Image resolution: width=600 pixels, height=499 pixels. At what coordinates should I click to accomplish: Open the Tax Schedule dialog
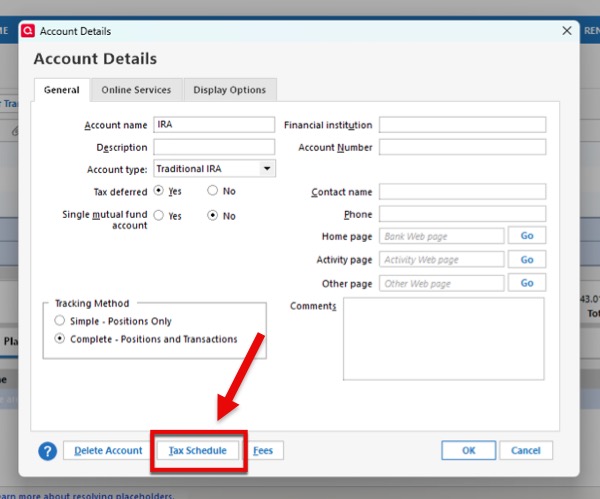(x=198, y=450)
